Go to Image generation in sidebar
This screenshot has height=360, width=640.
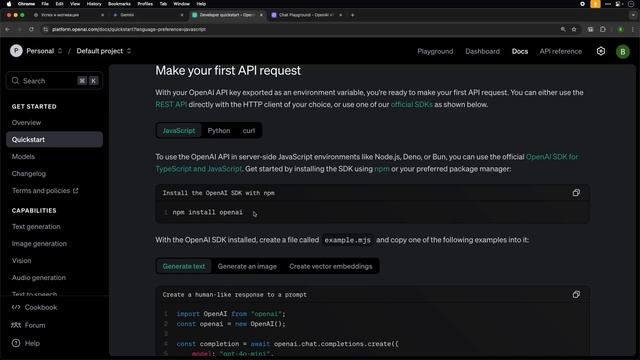pos(39,244)
